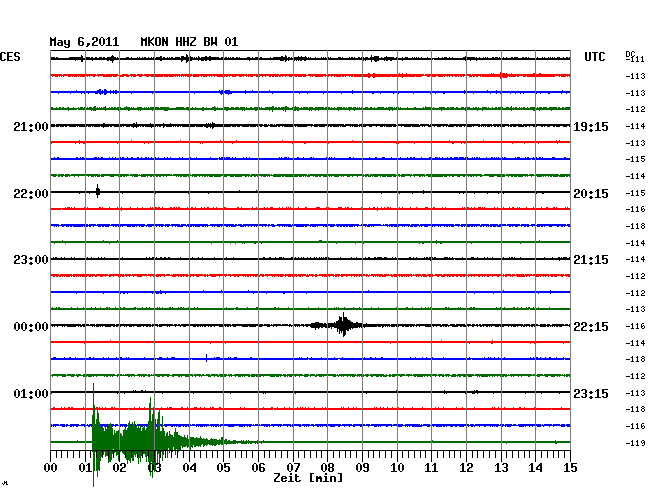
Task: Click the "14" minute axis label
Action: (x=535, y=468)
